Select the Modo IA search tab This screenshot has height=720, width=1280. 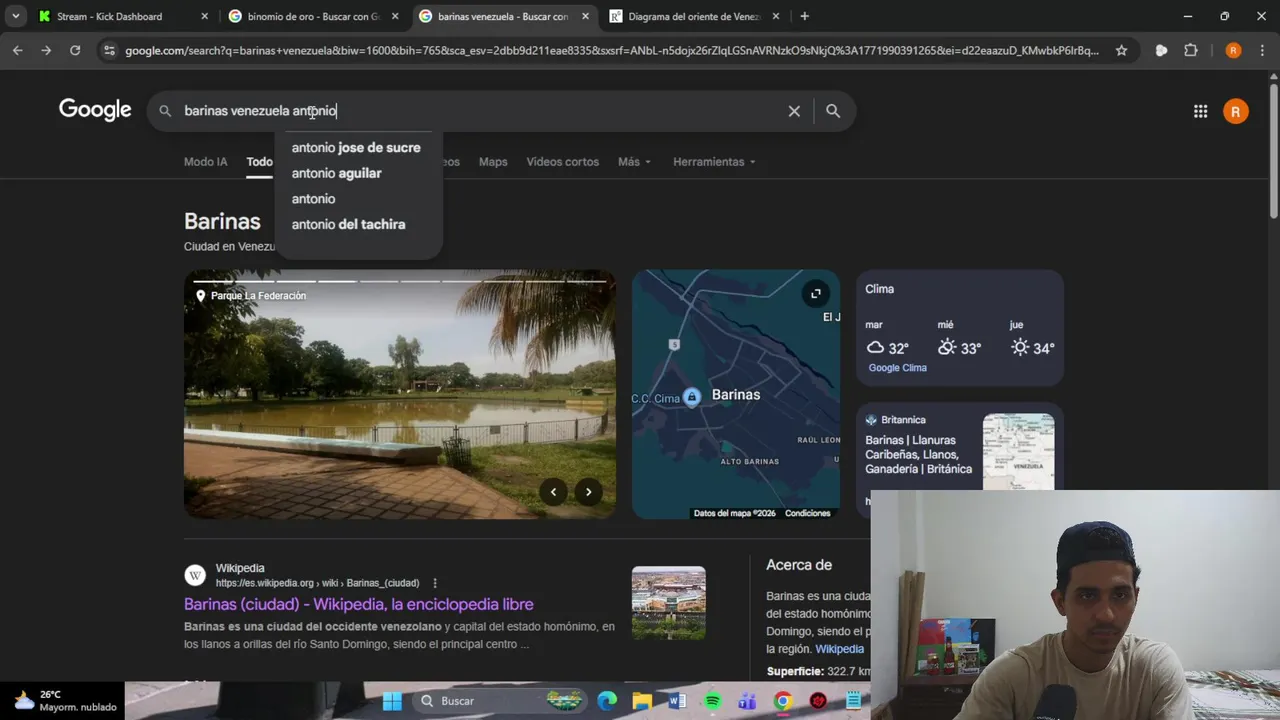[206, 162]
